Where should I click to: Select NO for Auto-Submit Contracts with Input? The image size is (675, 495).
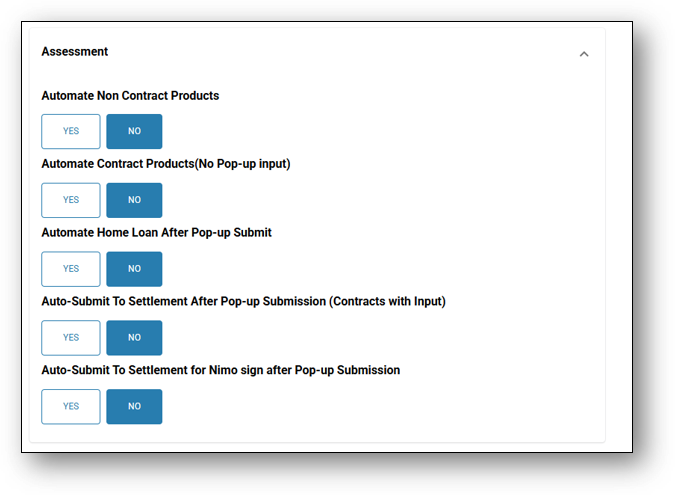point(134,338)
